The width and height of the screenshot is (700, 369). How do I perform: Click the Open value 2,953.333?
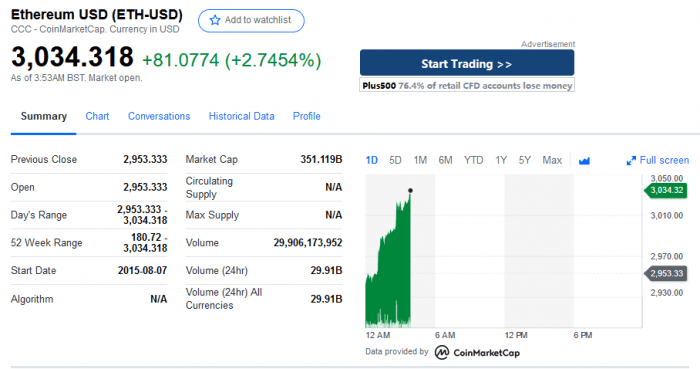coord(145,187)
